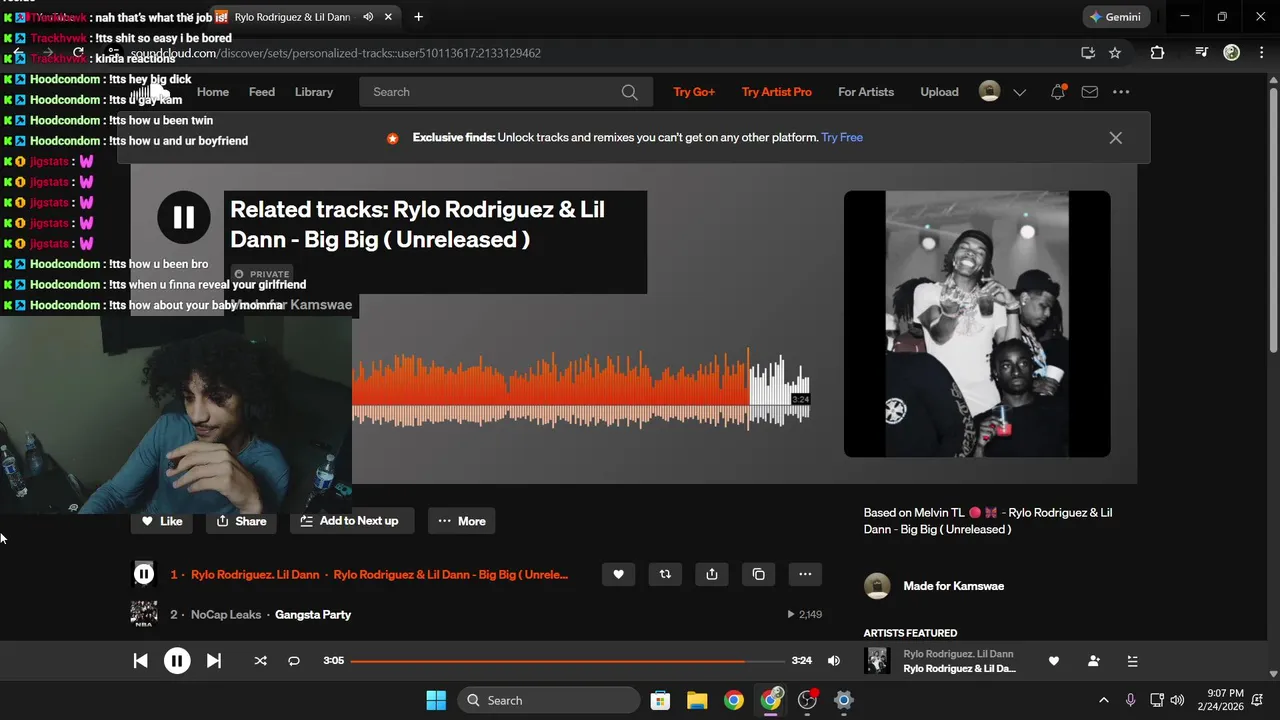The width and height of the screenshot is (1280, 720).
Task: Open the media controls icon in Chrome toolbar
Action: [1202, 53]
